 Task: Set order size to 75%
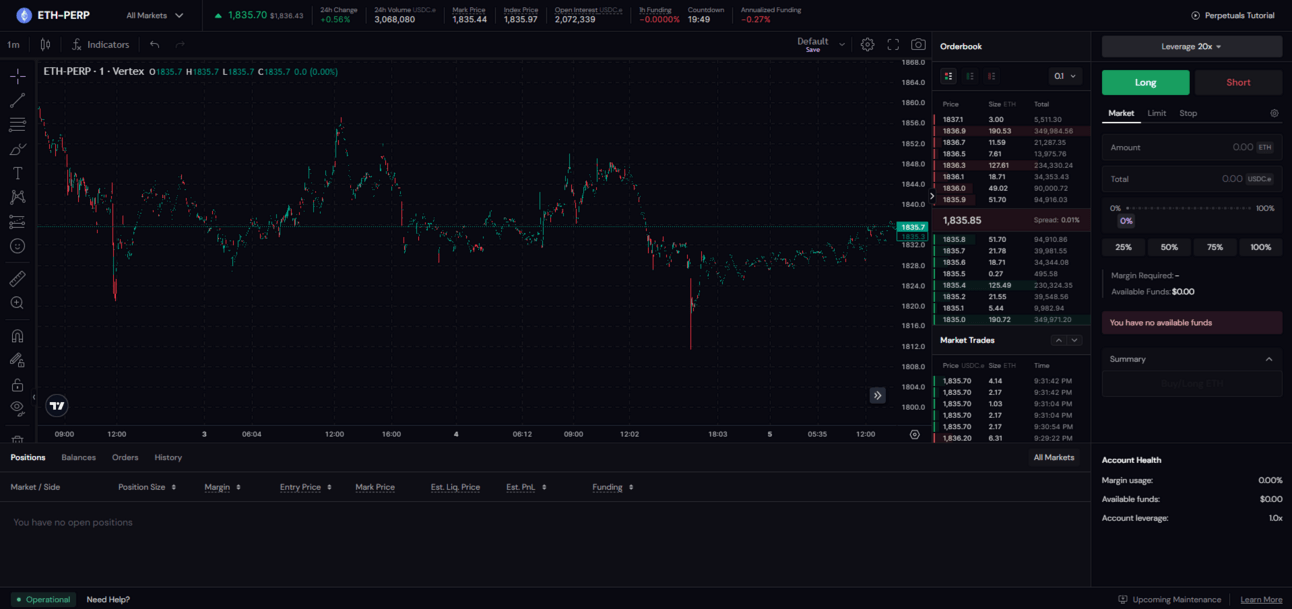point(1215,247)
